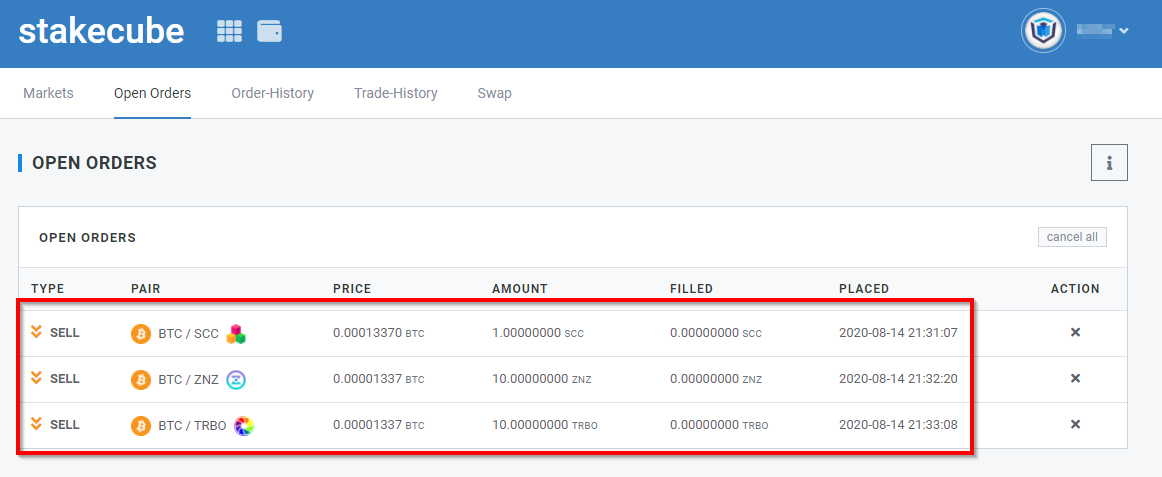This screenshot has height=477, width=1162.
Task: Open the Trade-History tab
Action: click(x=396, y=93)
